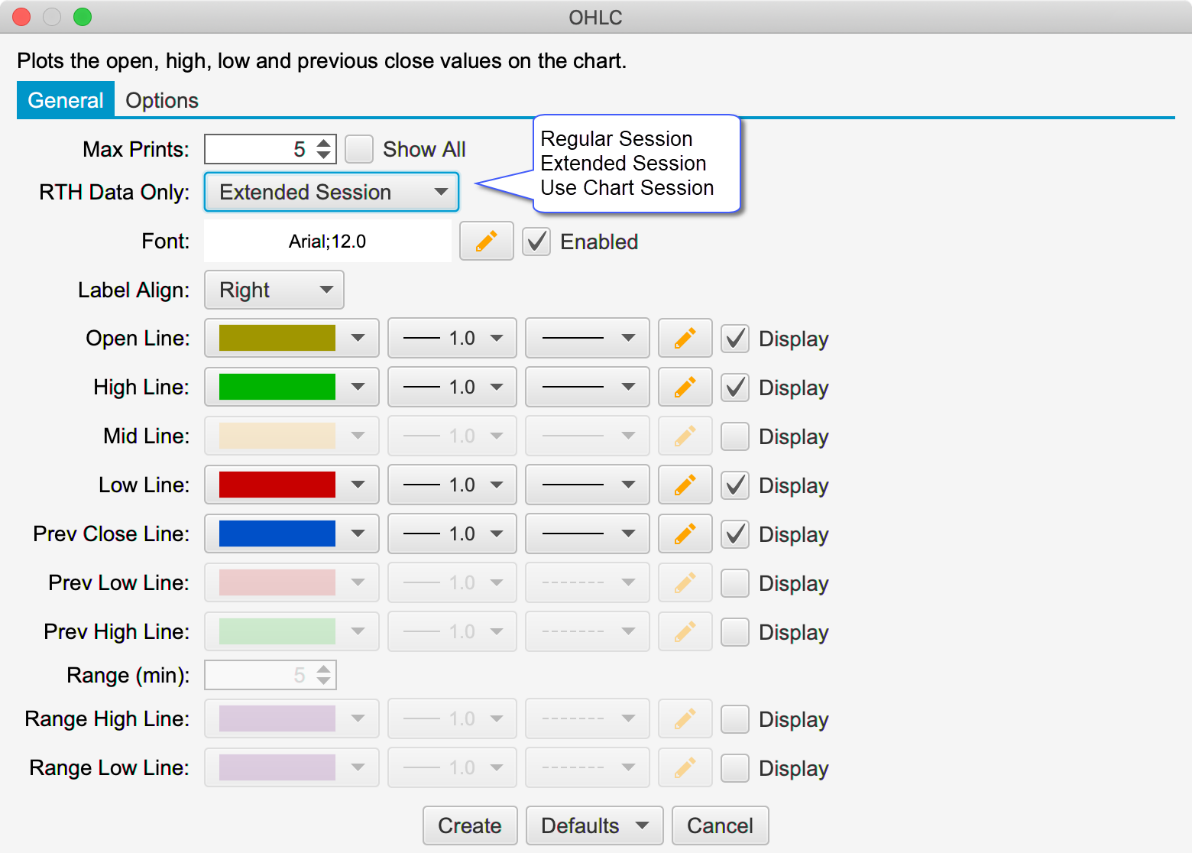Click the Cancel button
The image size is (1192, 853).
[x=720, y=826]
